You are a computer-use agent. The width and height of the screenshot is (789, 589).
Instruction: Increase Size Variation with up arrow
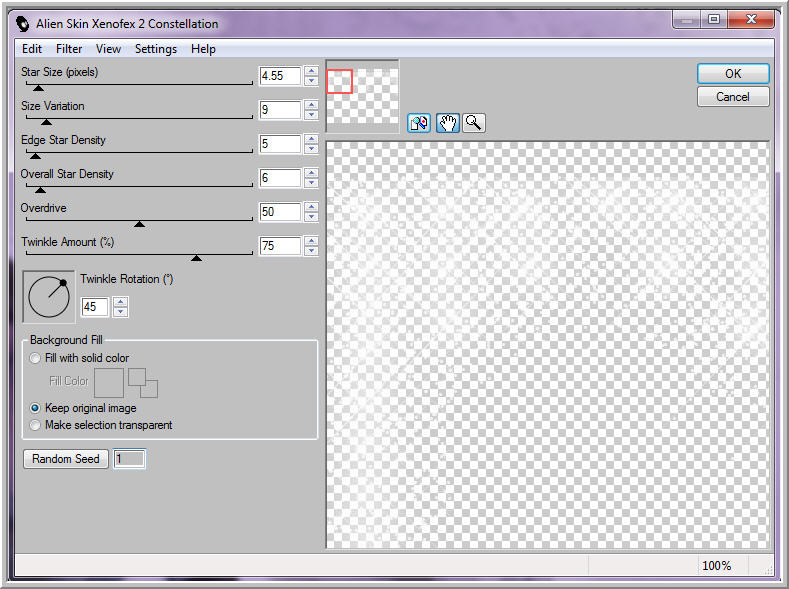tap(311, 105)
